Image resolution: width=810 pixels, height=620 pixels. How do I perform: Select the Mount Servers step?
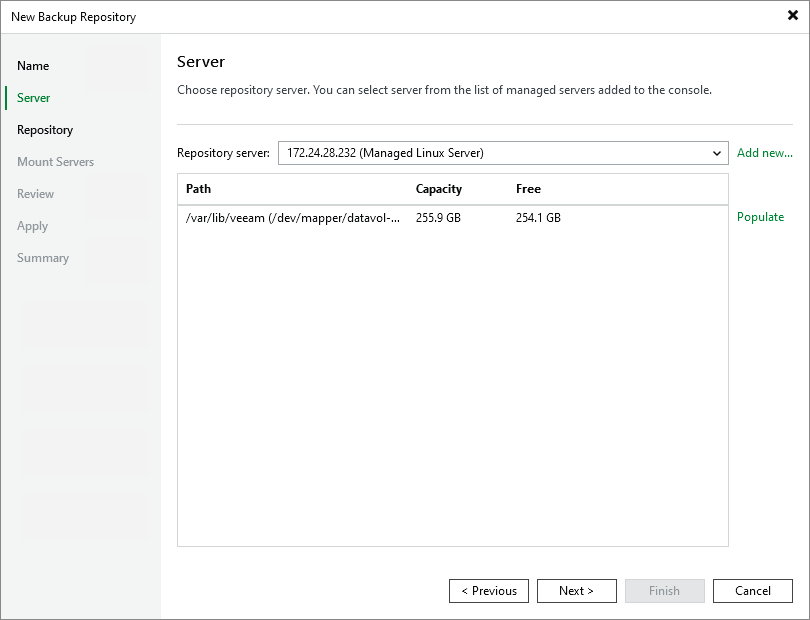[55, 162]
